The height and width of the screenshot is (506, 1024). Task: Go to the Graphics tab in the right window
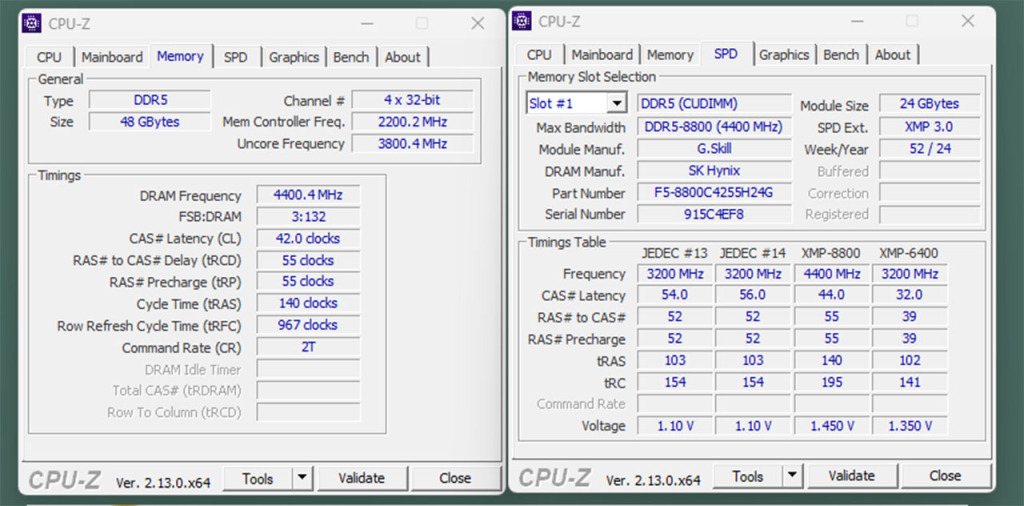point(784,55)
